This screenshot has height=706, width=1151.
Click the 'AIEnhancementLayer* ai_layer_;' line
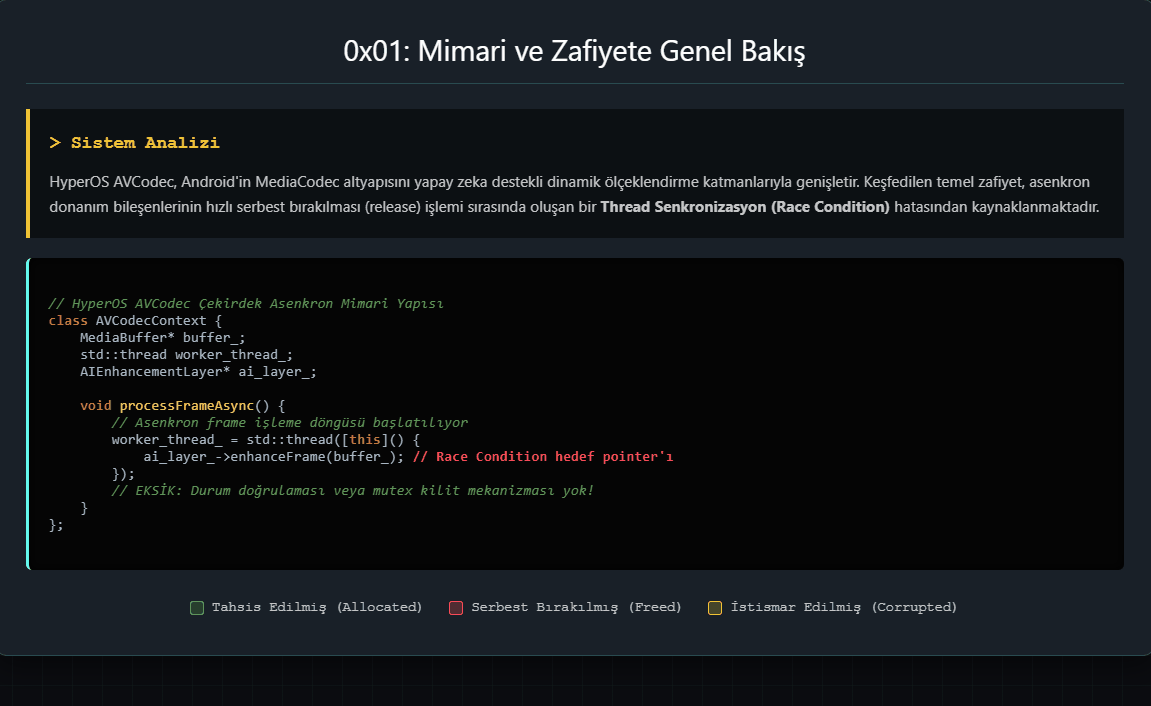click(x=198, y=371)
